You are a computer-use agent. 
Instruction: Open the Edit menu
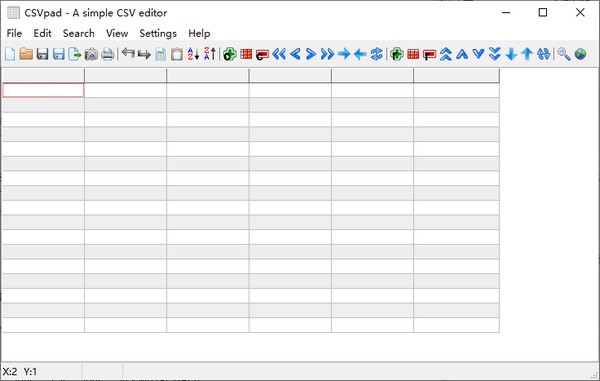(42, 33)
